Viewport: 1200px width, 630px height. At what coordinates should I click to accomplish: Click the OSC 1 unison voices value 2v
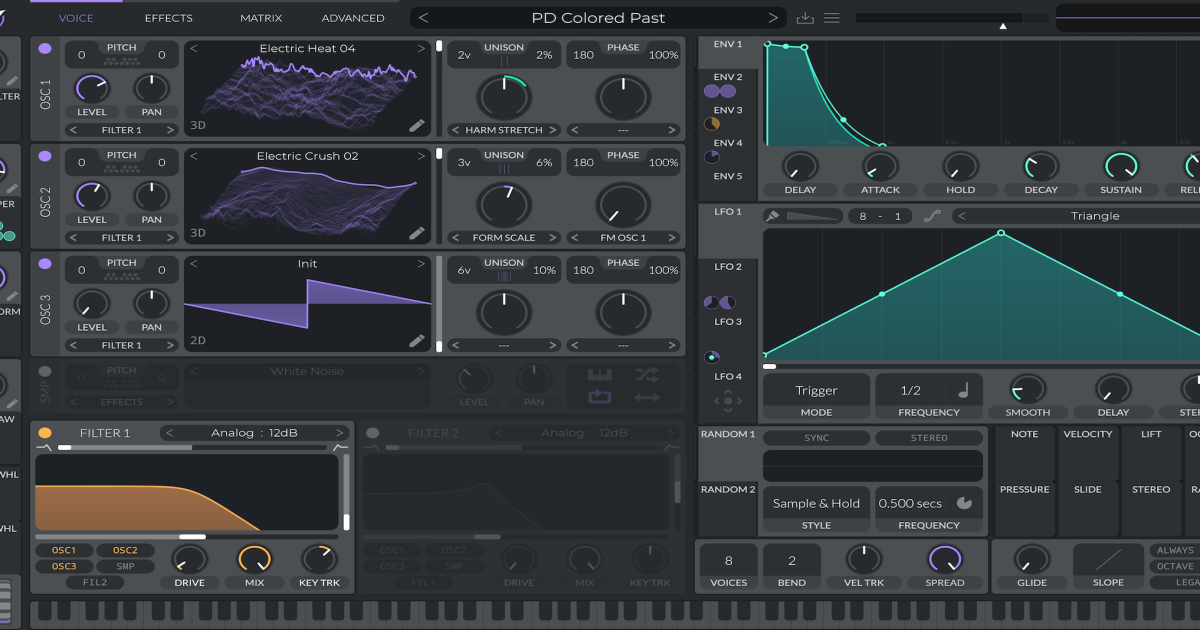click(464, 55)
